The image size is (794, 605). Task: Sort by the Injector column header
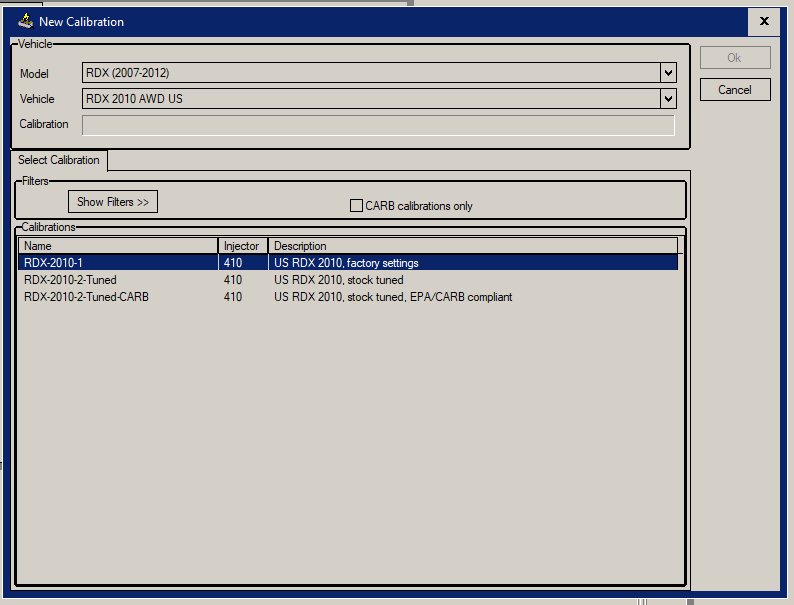(x=243, y=246)
